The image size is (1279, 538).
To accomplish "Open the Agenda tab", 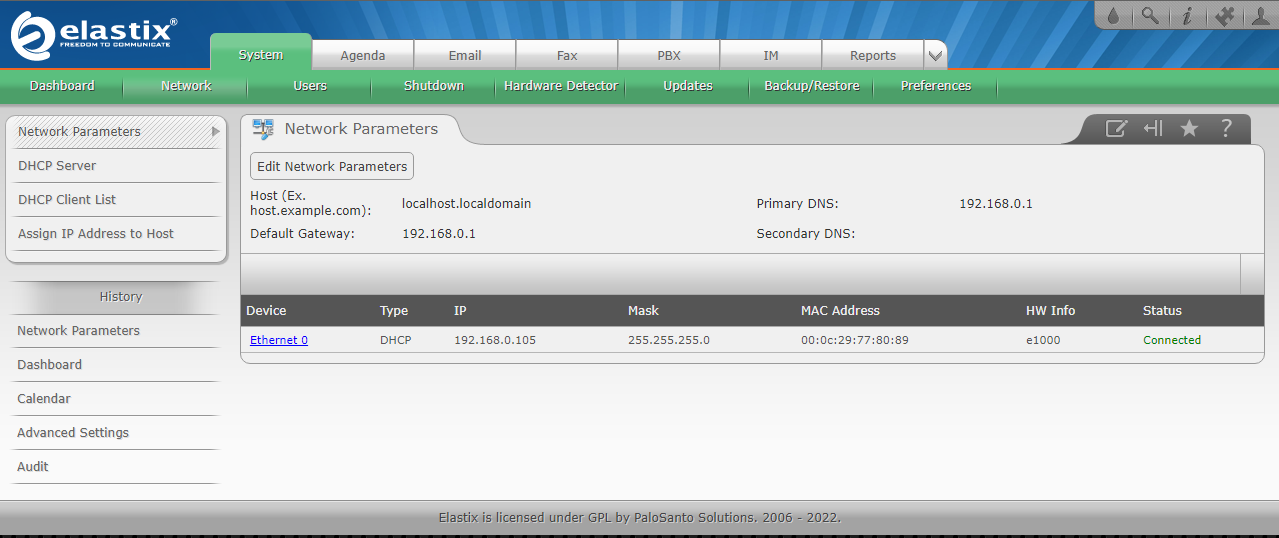I will [x=363, y=55].
